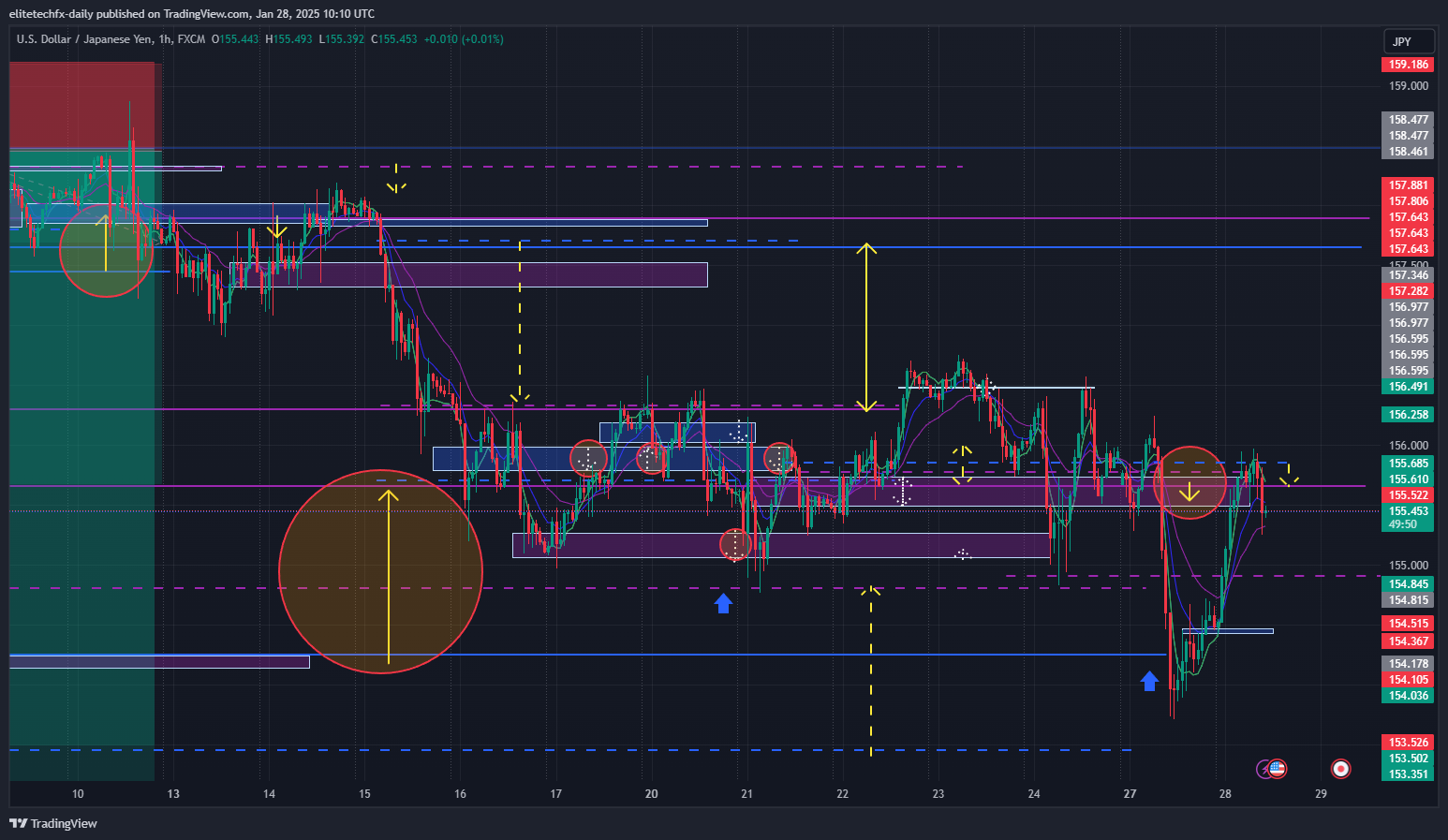The width and height of the screenshot is (1448, 840).
Task: Click the U.S. Dollar / Japanese Yen title
Action: (x=84, y=39)
